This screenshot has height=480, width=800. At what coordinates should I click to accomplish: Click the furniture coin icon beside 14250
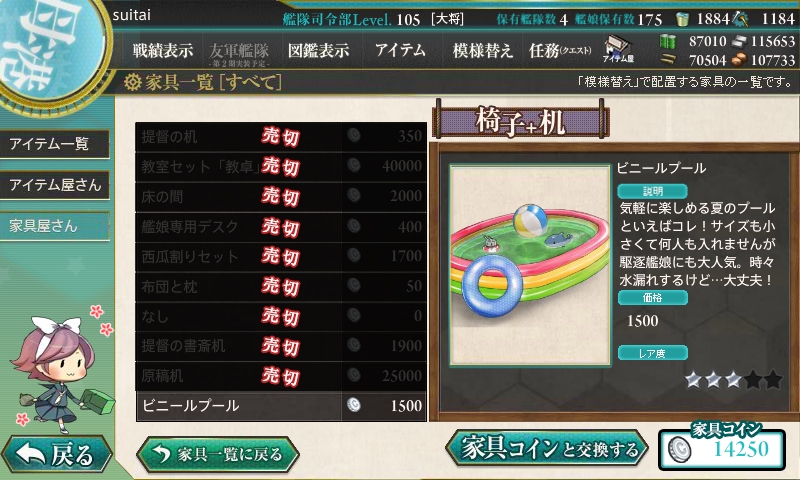coord(680,450)
